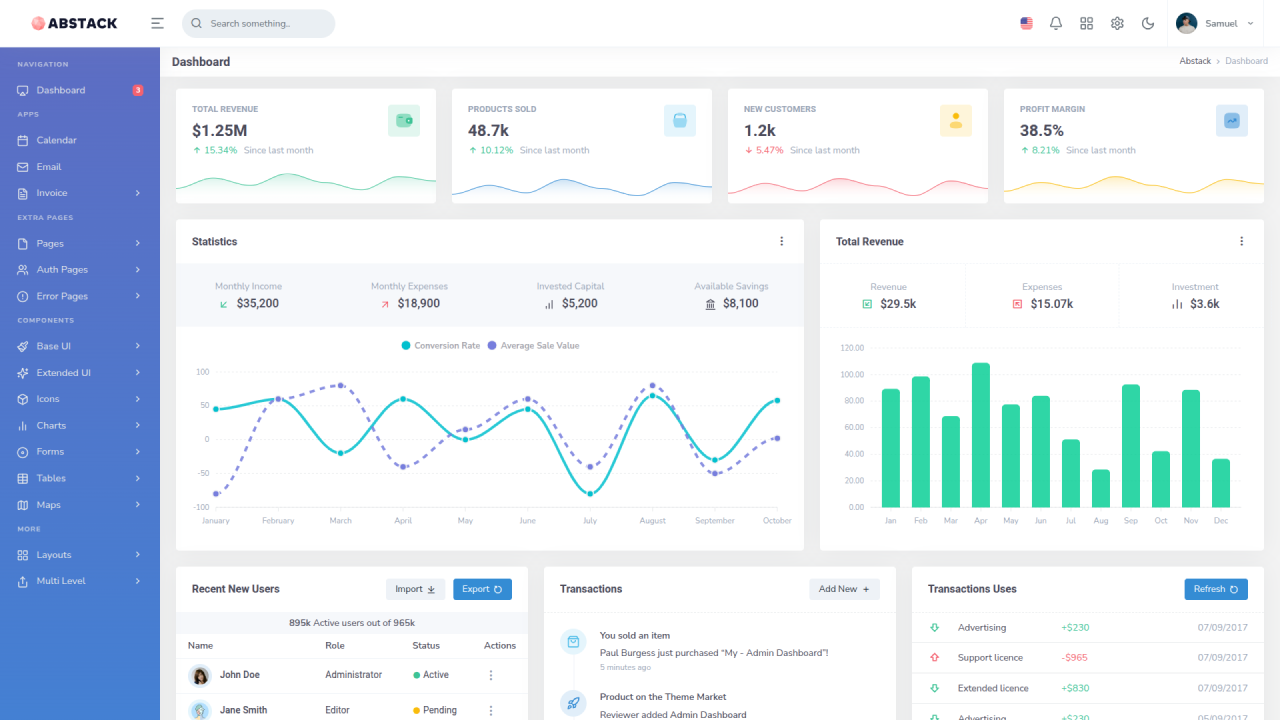Click the Base UI rocket icon
The height and width of the screenshot is (720, 1280).
click(23, 346)
